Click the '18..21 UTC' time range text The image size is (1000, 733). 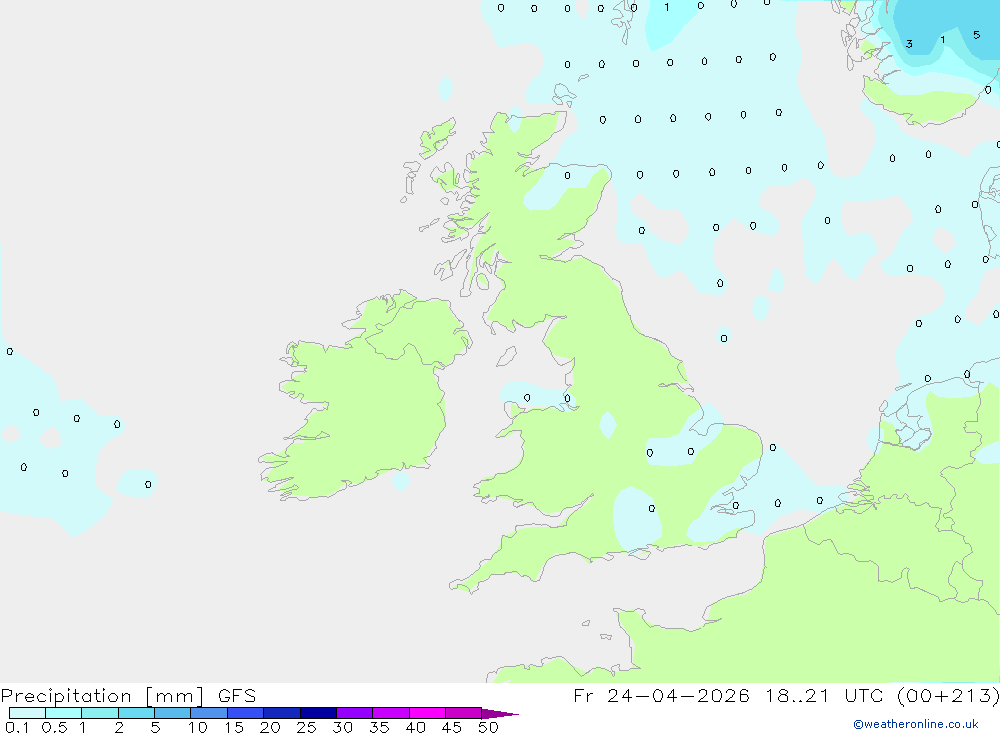(827, 695)
